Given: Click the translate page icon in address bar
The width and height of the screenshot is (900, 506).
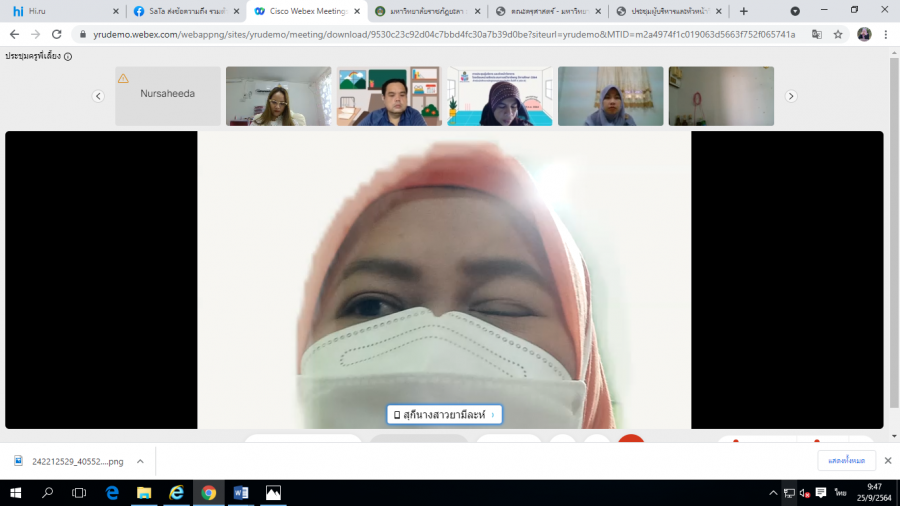Looking at the screenshot, I should (816, 34).
